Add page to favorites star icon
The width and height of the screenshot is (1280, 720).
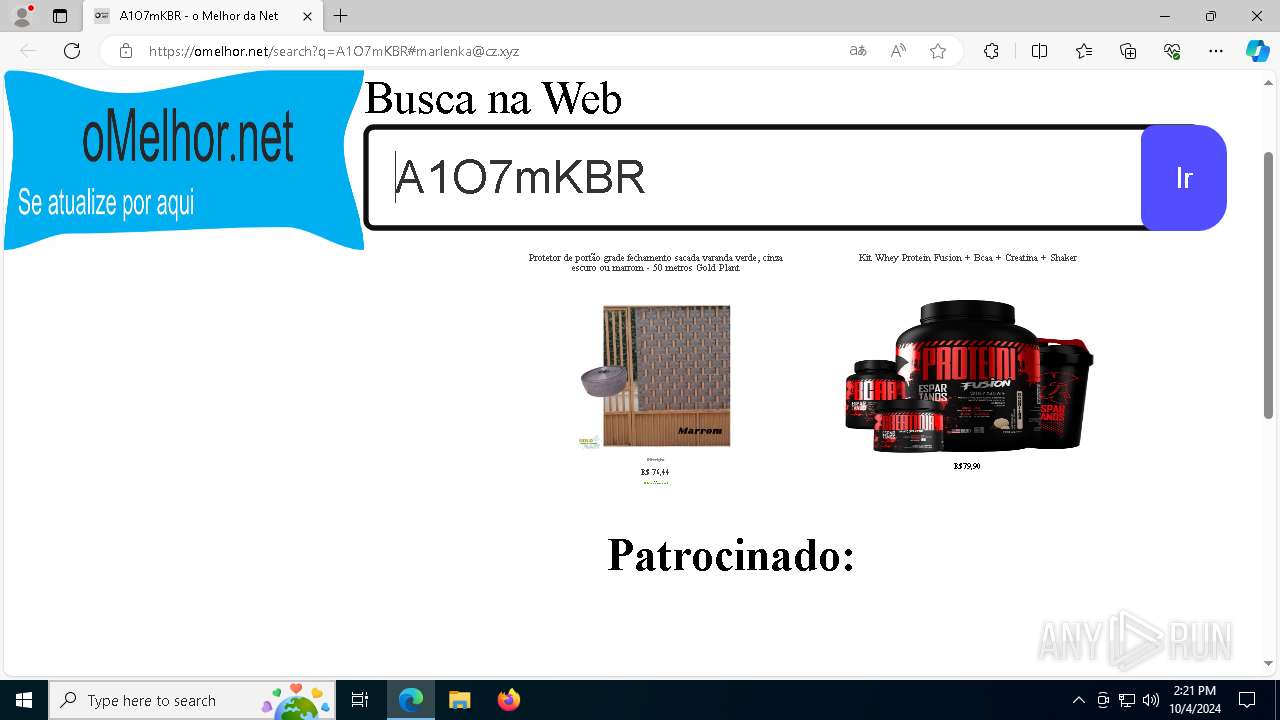click(x=938, y=51)
